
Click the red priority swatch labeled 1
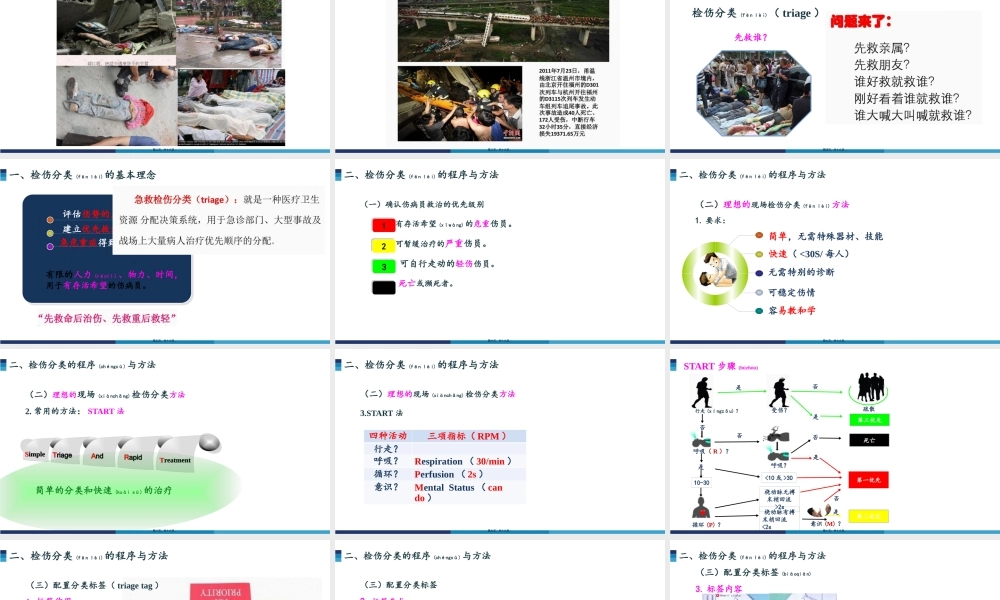[384, 225]
